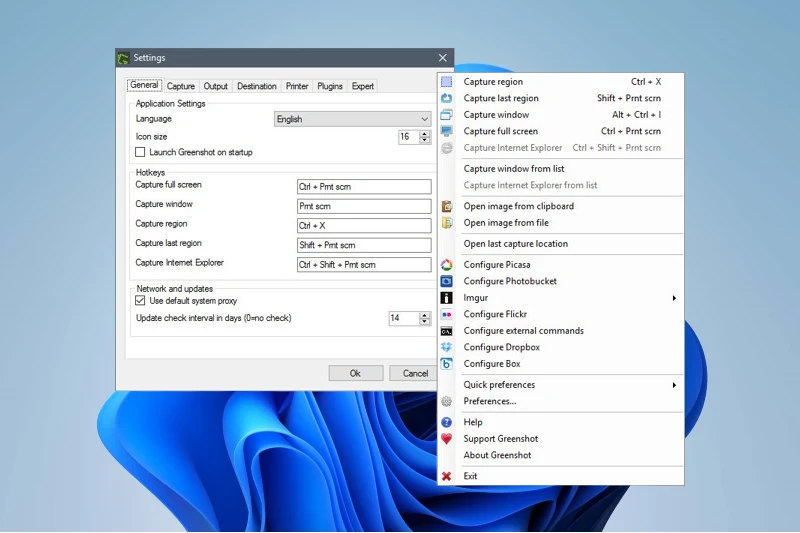Click the Greenshot logo in Settings title bar
Image resolution: width=800 pixels, height=533 pixels.
123,58
